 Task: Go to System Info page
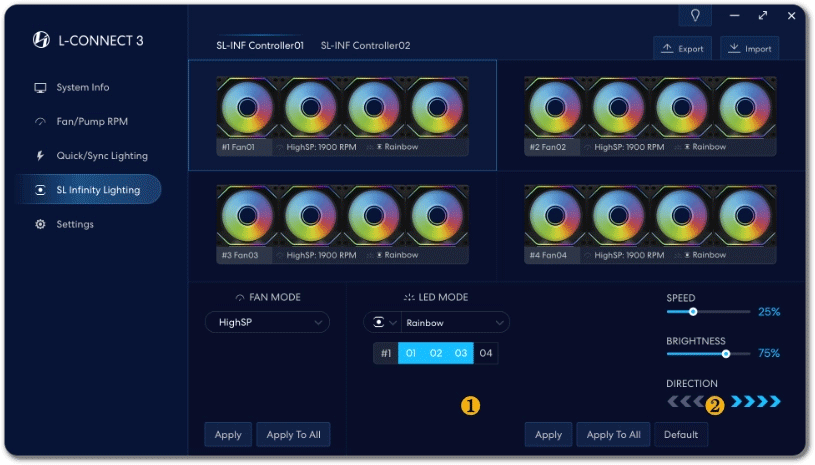(x=83, y=87)
